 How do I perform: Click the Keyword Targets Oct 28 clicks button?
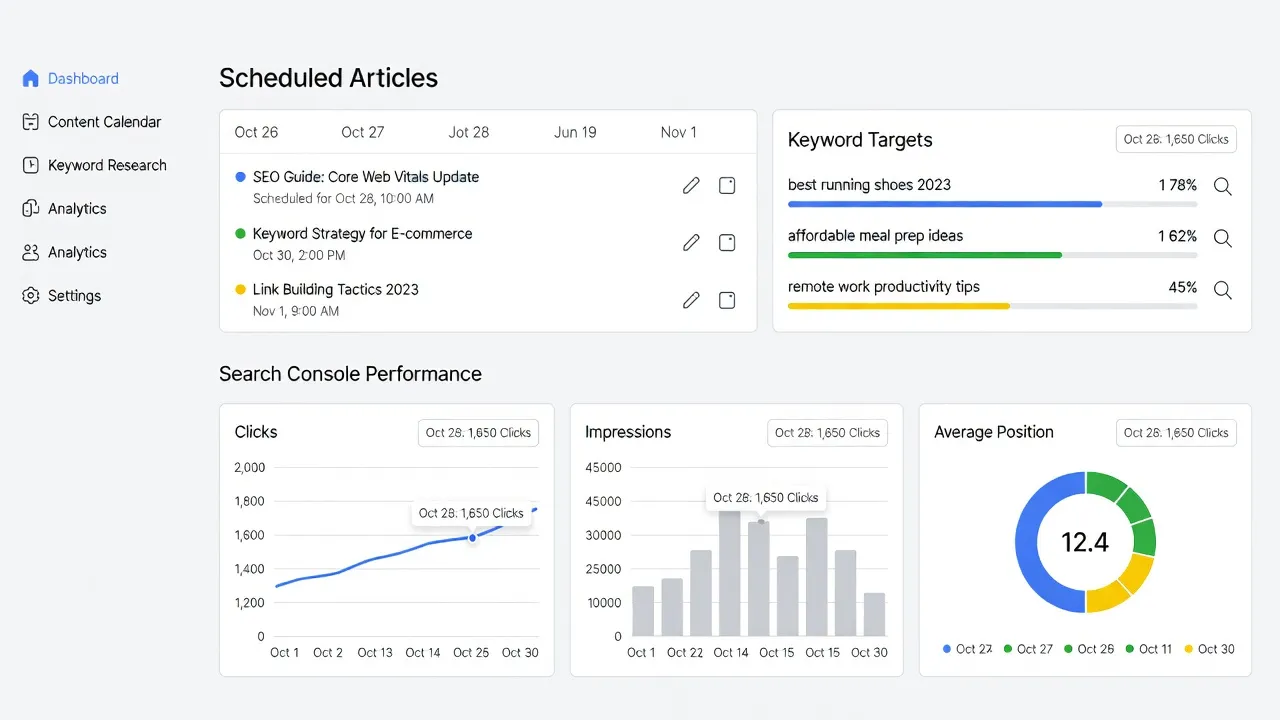click(x=1176, y=139)
